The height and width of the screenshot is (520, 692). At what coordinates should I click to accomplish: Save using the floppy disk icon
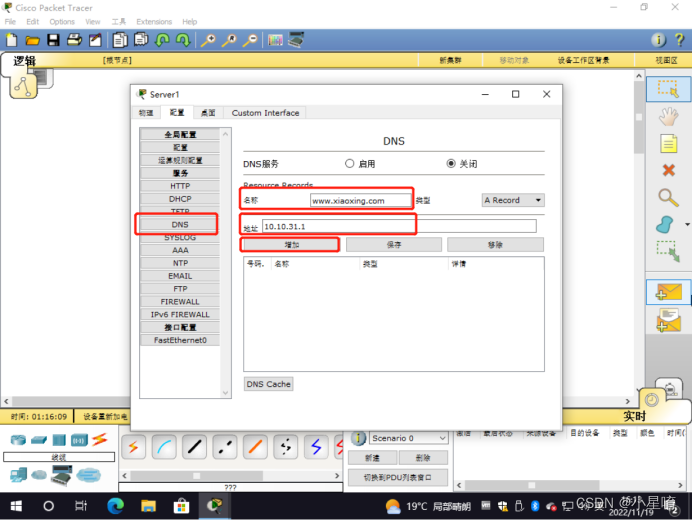point(53,40)
